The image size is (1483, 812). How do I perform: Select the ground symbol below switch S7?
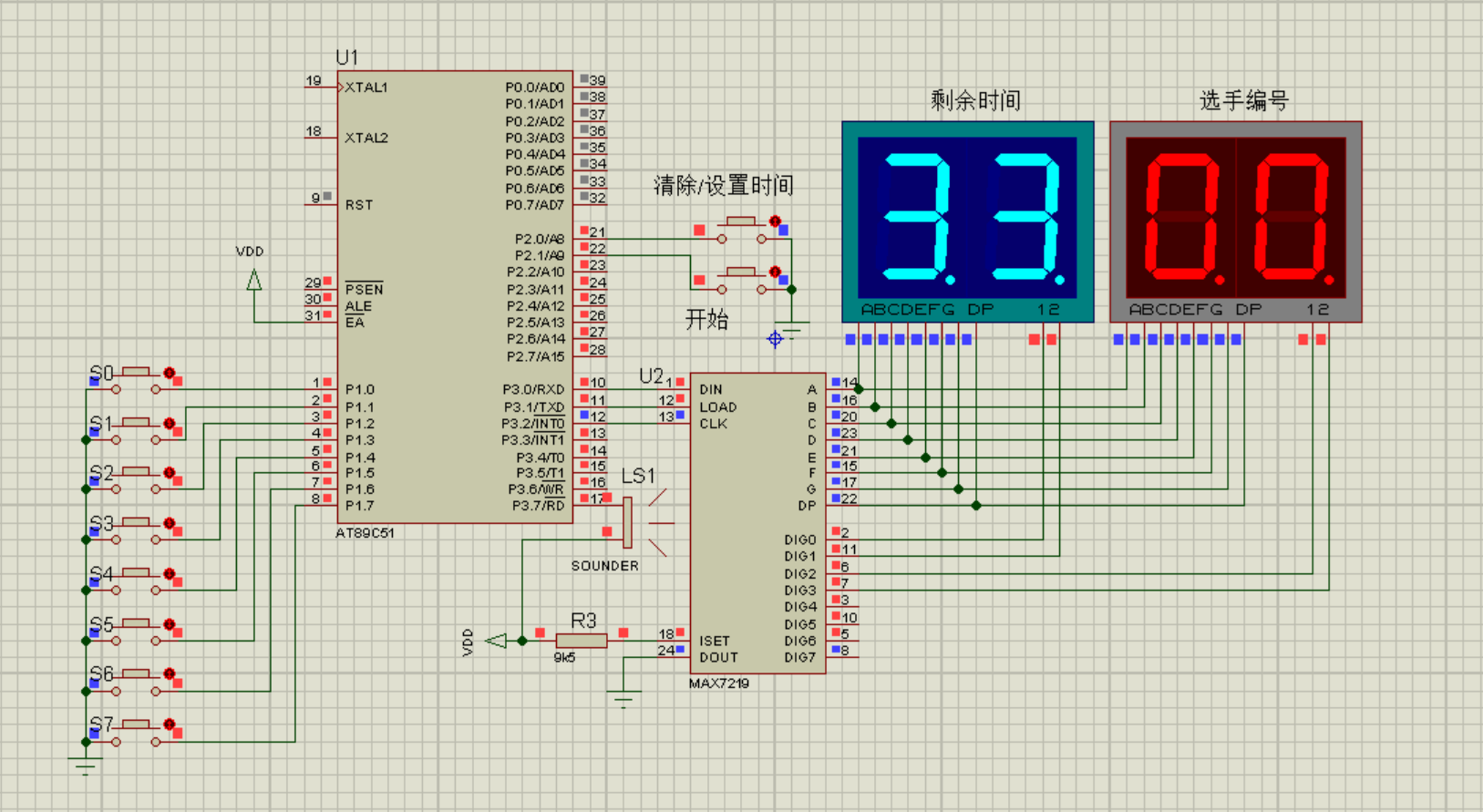click(85, 766)
